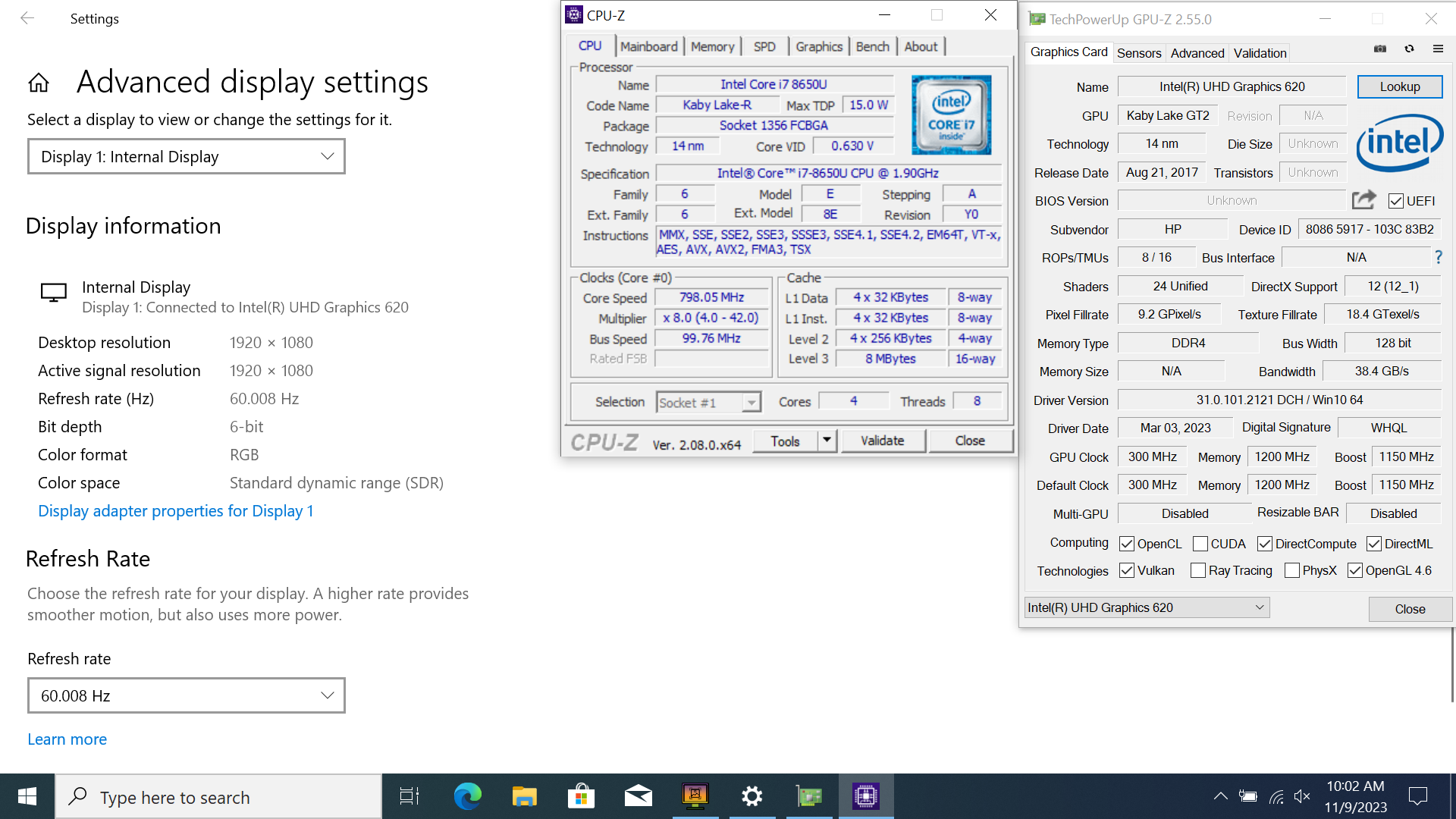
Task: Toggle OpenGL 4.6 checkbox
Action: (x=1355, y=570)
